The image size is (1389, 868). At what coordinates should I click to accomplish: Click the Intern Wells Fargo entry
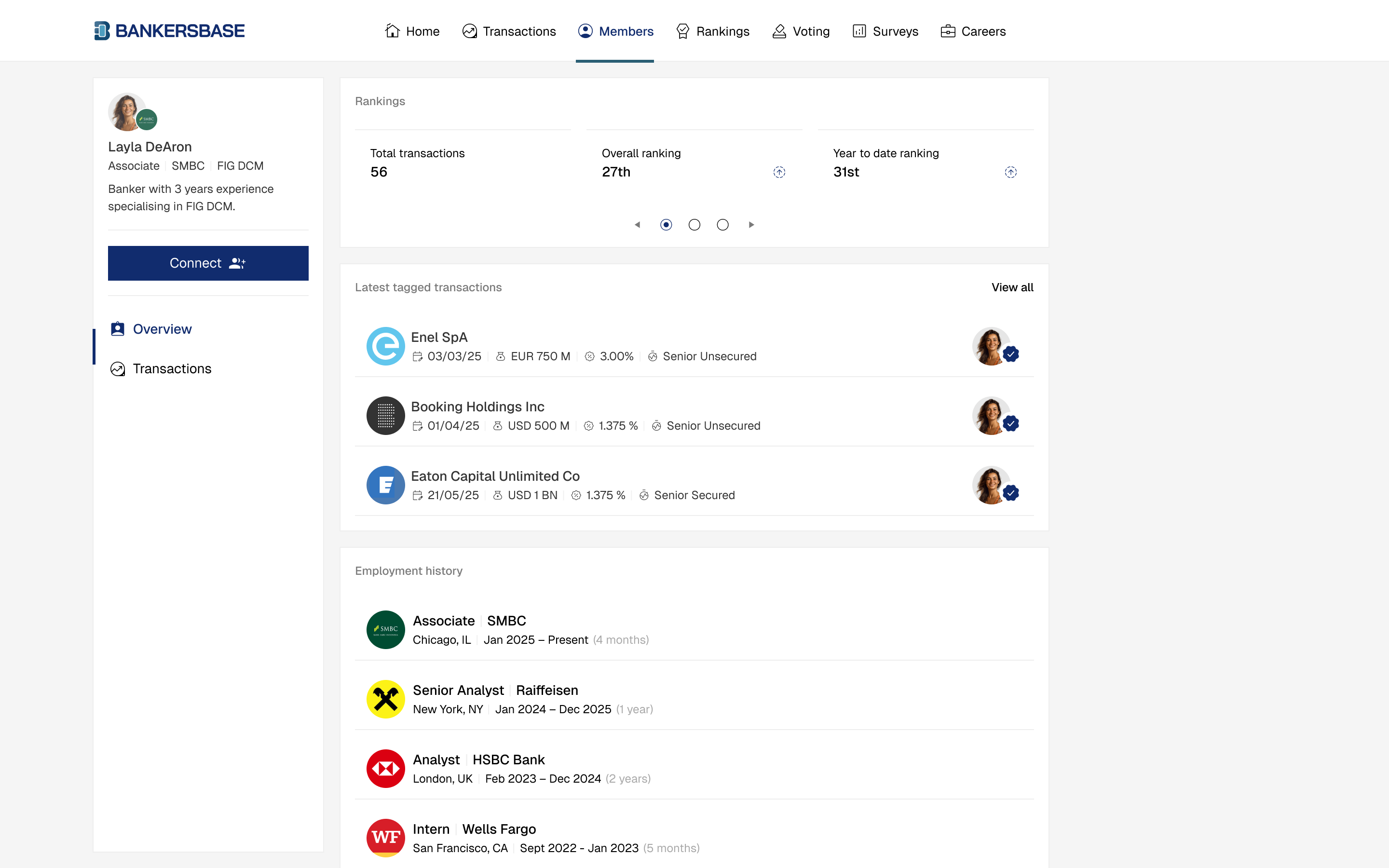pos(694,838)
